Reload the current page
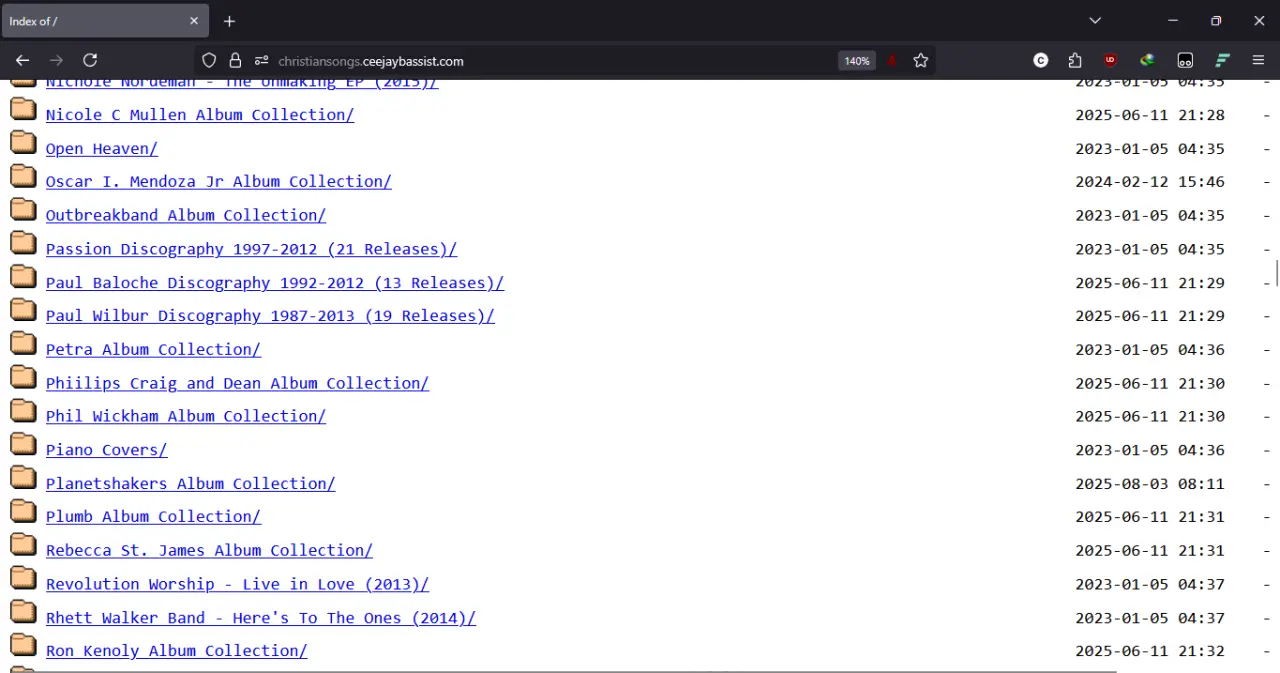The image size is (1280, 673). (90, 60)
